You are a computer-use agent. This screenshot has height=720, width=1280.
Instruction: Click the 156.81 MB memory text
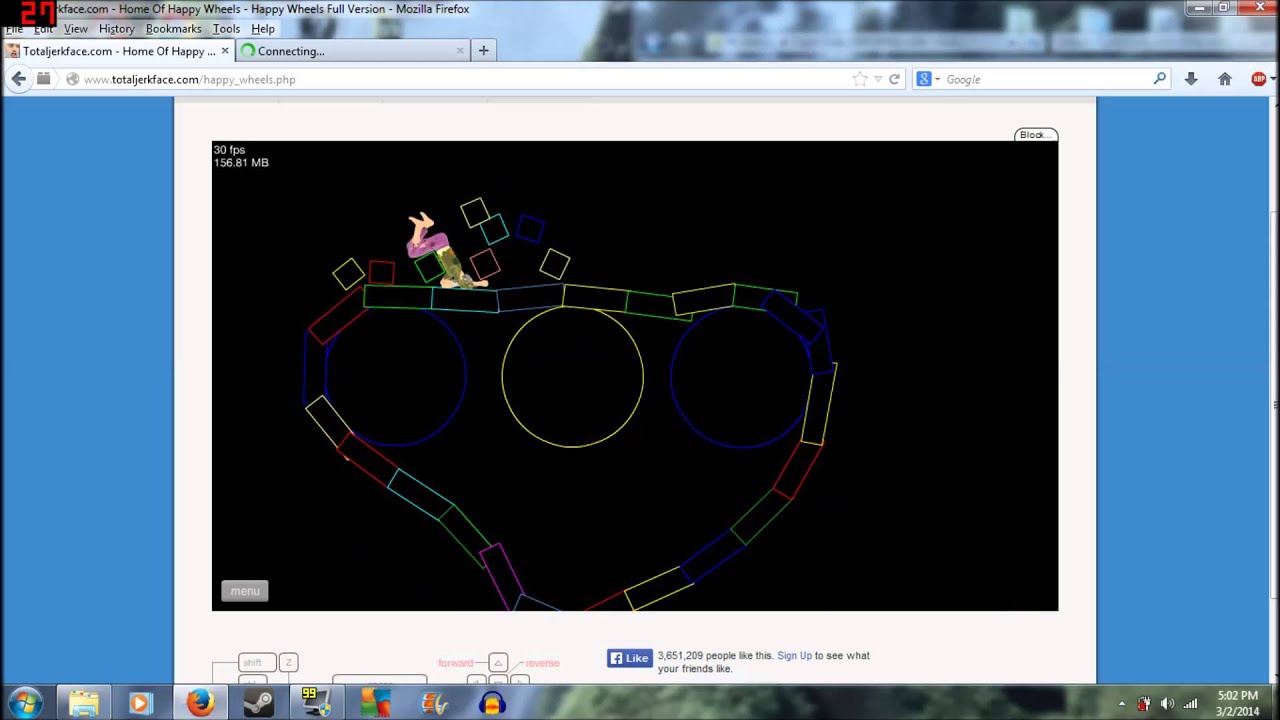pos(241,163)
